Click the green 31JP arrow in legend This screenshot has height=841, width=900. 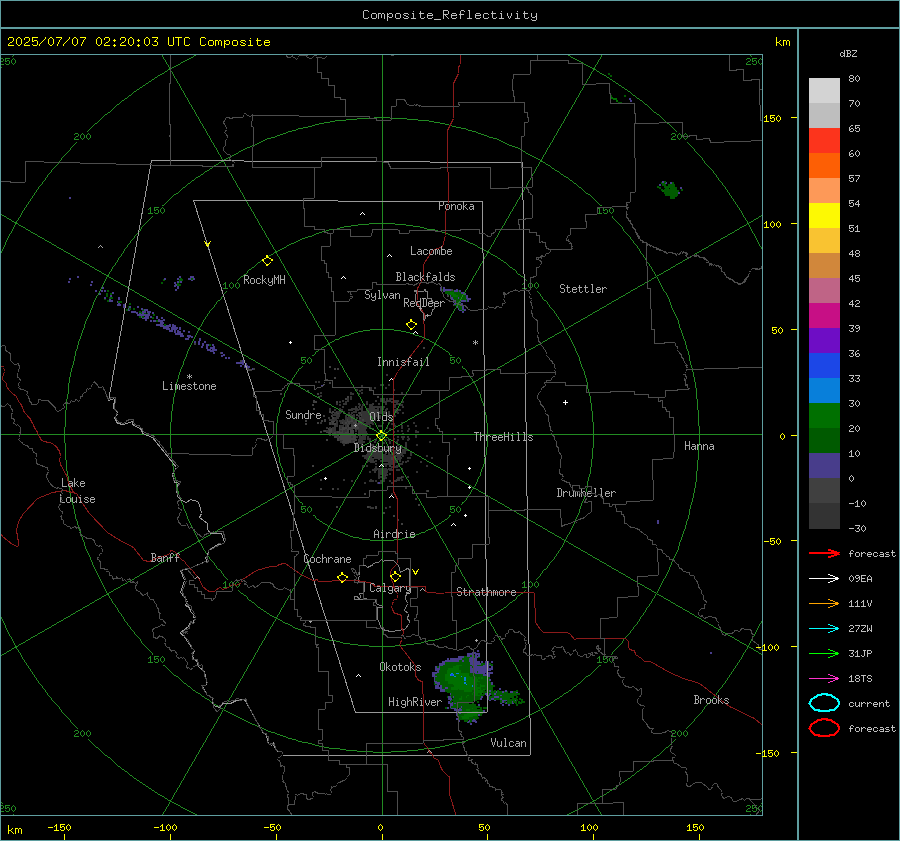824,653
